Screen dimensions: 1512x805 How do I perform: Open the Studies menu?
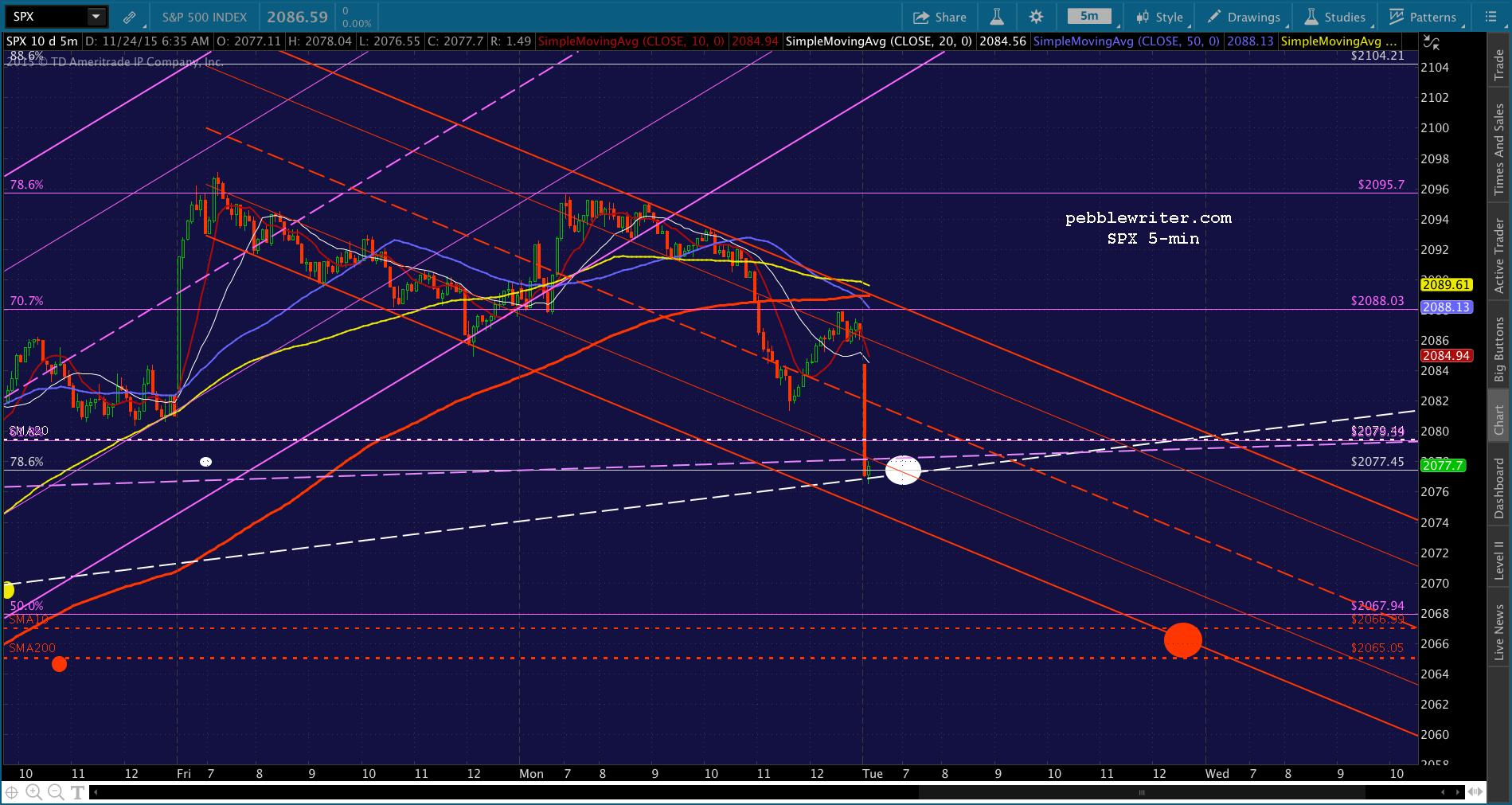click(1335, 17)
